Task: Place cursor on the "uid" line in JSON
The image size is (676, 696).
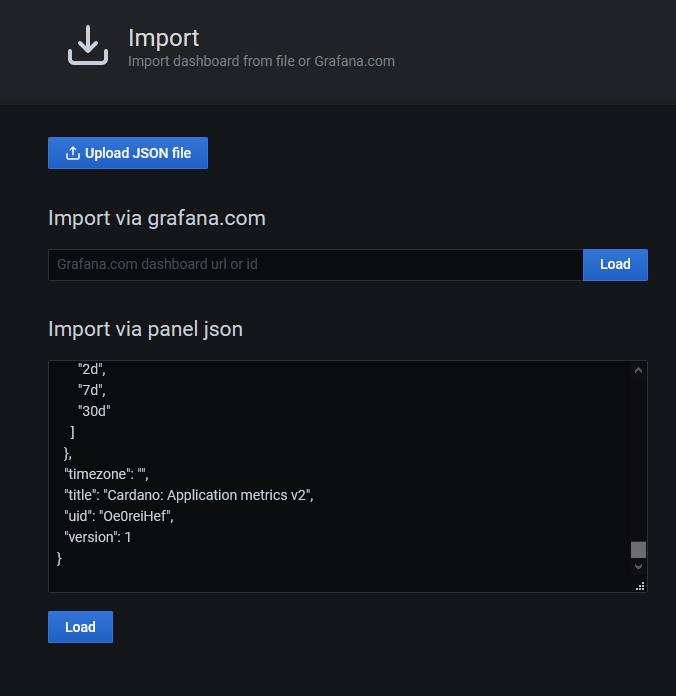Action: (x=118, y=516)
